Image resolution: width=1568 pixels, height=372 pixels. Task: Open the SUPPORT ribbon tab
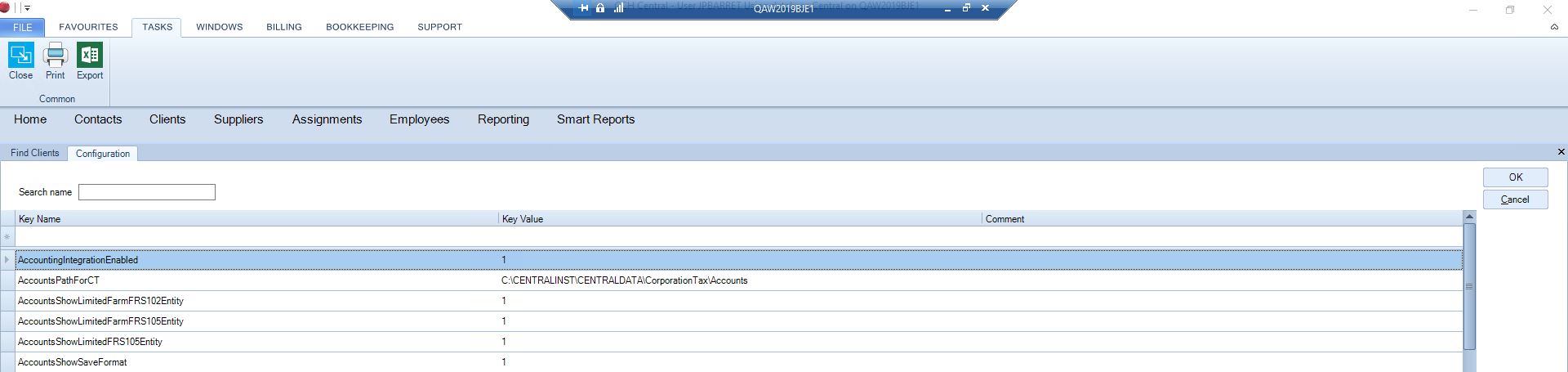pos(439,27)
